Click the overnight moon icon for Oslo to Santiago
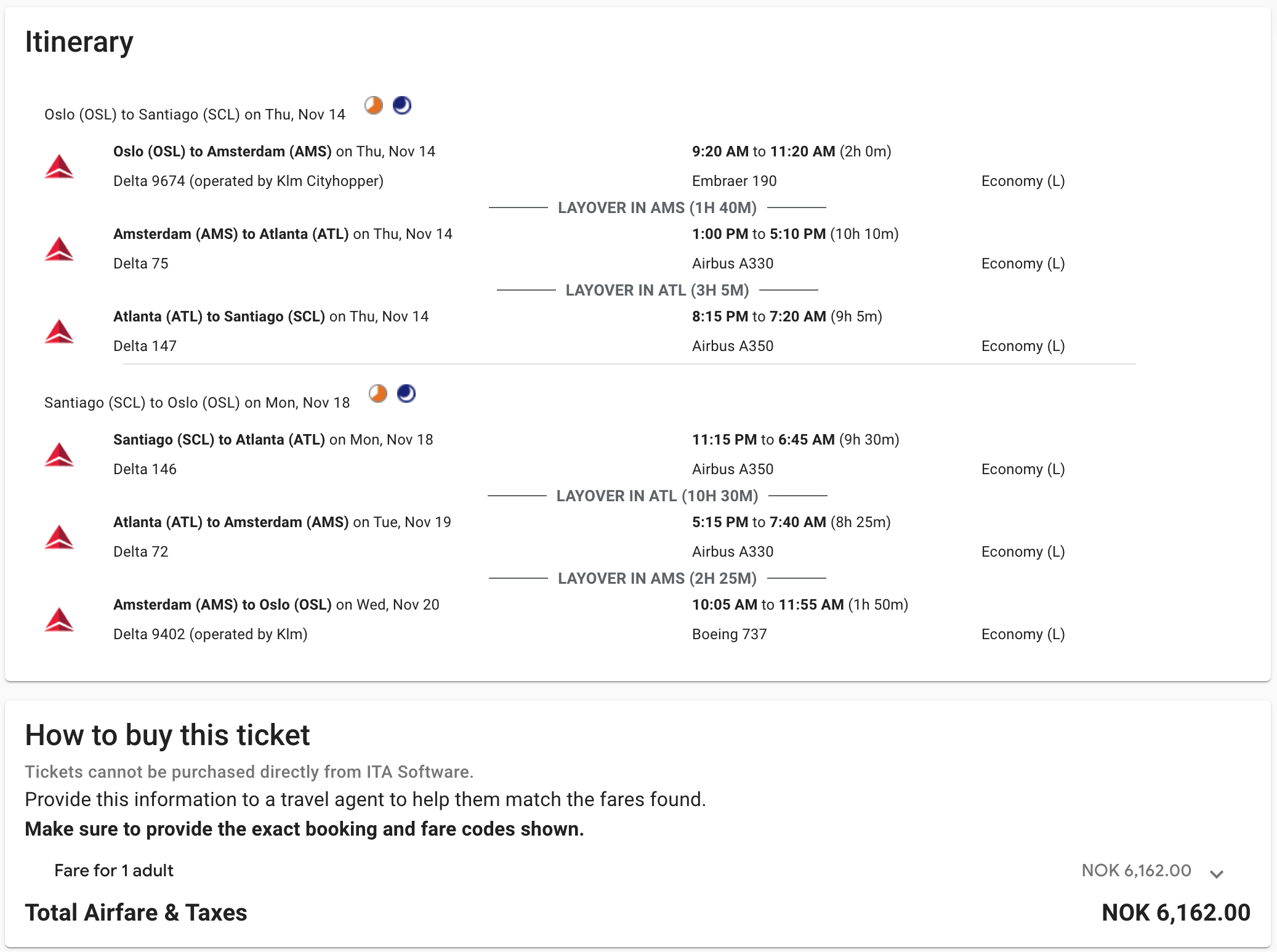The height and width of the screenshot is (952, 1277). pyautogui.click(x=402, y=105)
